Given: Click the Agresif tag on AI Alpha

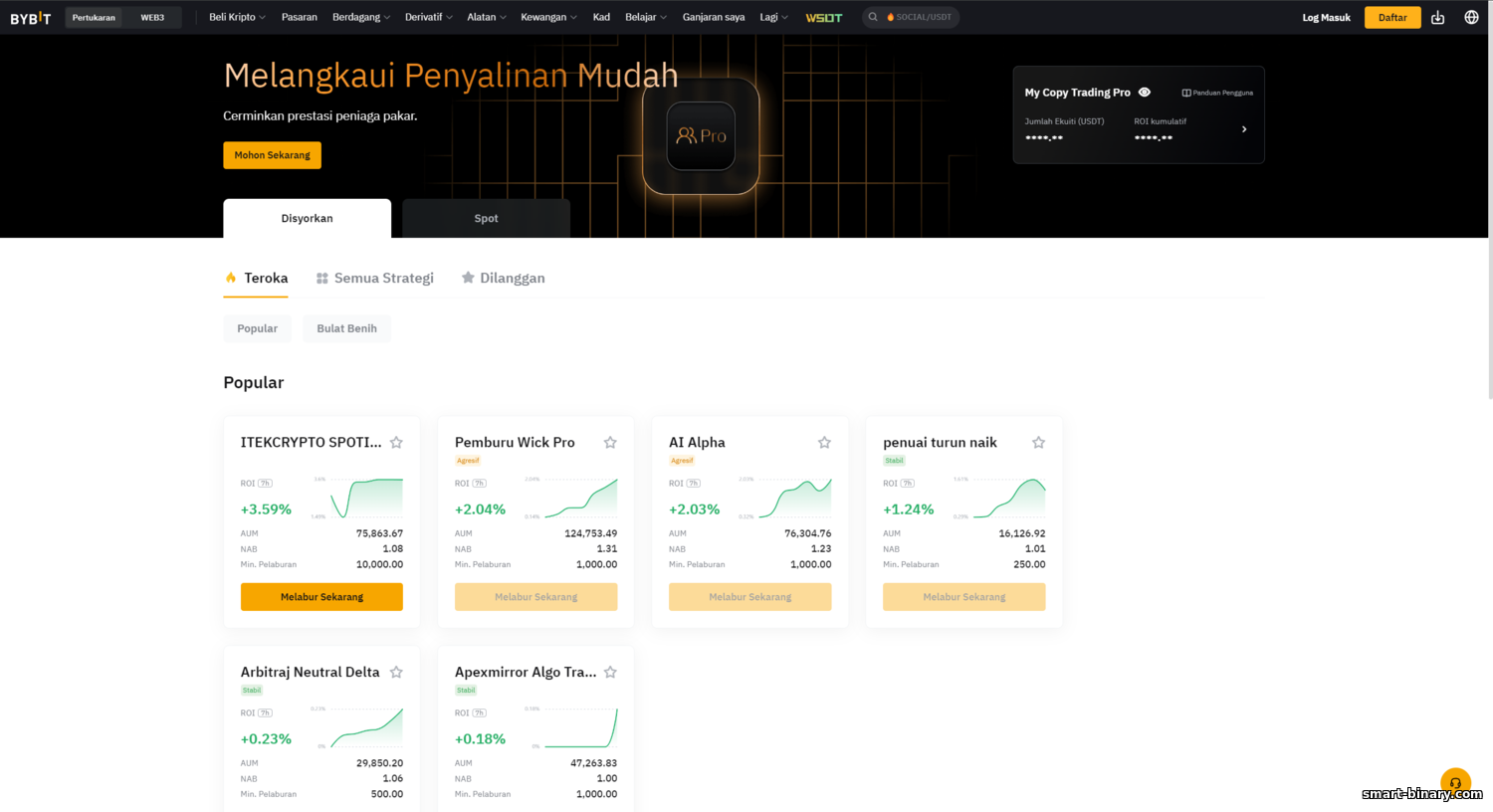Looking at the screenshot, I should [682, 461].
